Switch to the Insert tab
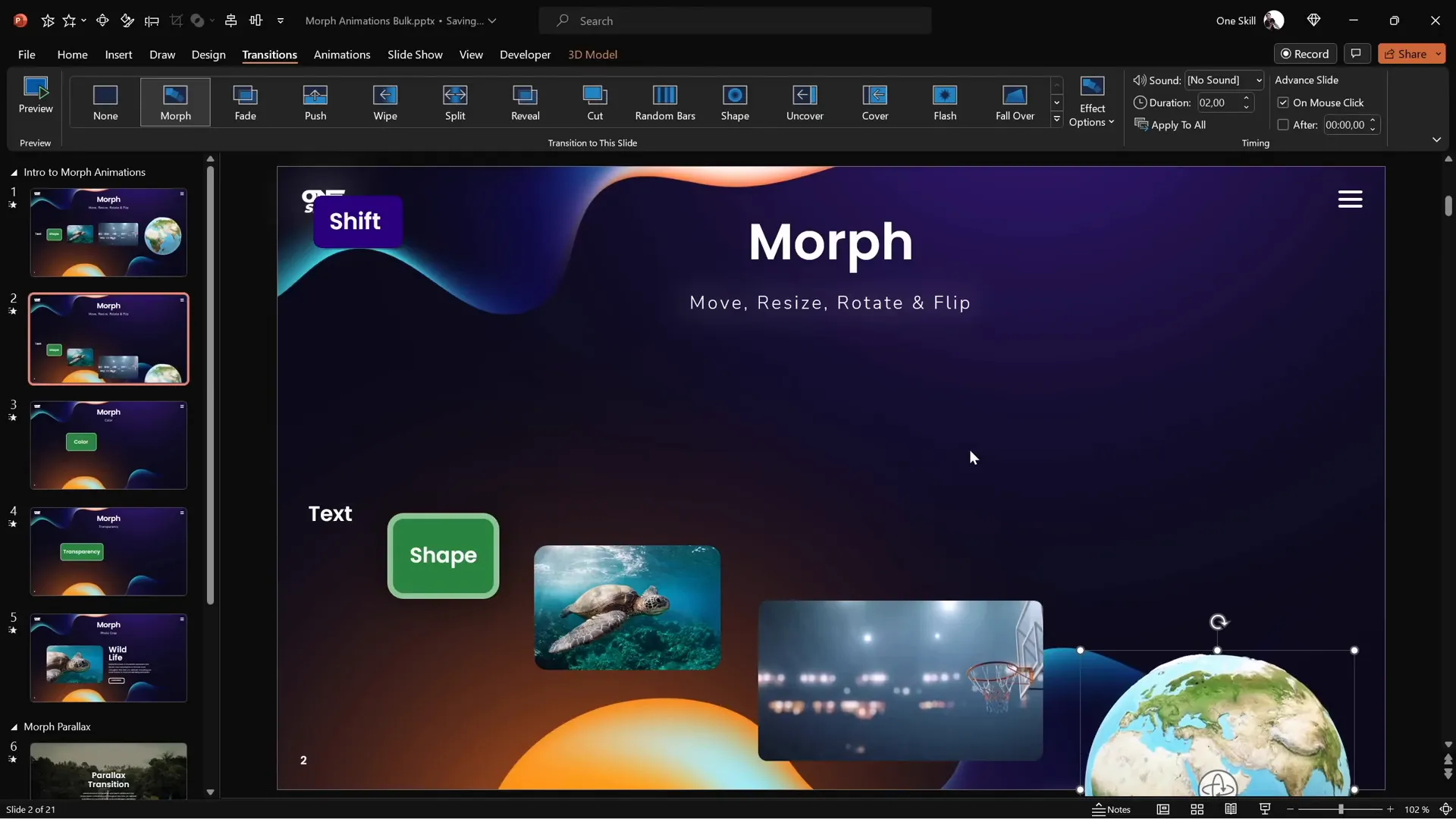This screenshot has height=819, width=1456. coord(118,55)
